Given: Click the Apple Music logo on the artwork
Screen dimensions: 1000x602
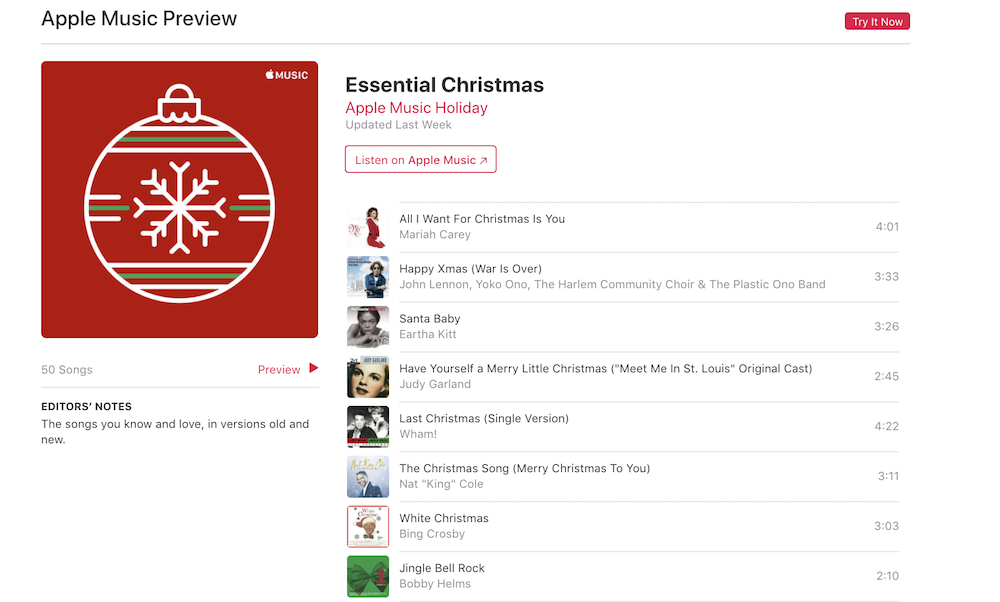Looking at the screenshot, I should (287, 75).
